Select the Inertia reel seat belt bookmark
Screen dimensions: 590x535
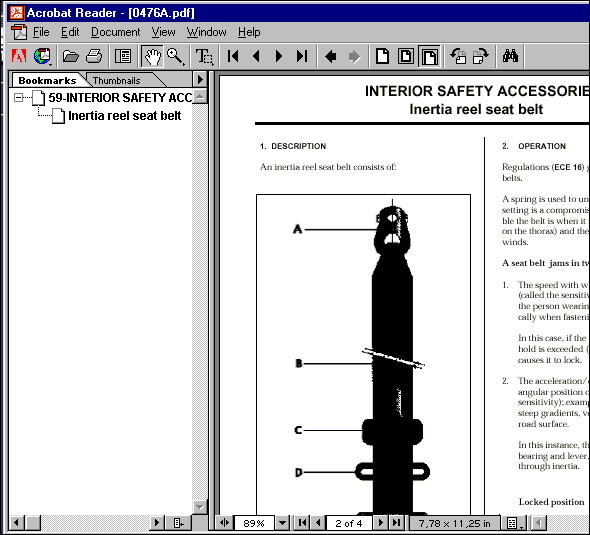125,116
